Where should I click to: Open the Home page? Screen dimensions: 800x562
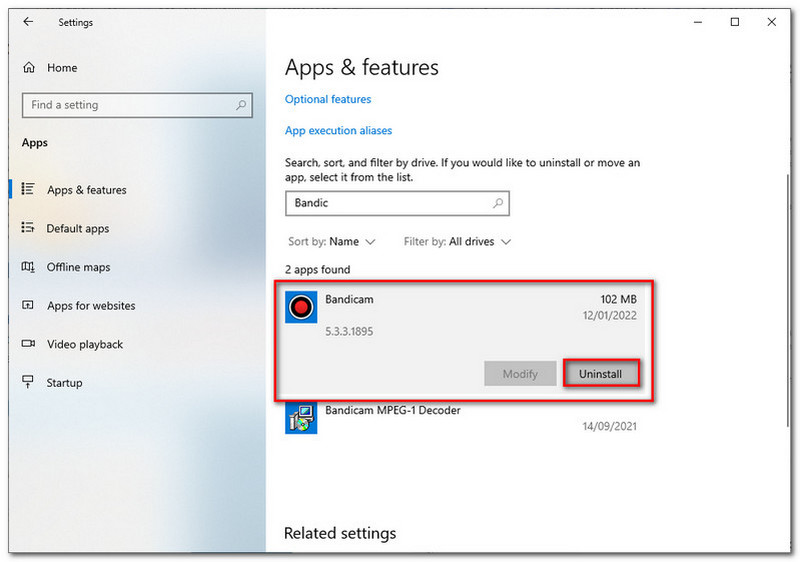pos(62,68)
